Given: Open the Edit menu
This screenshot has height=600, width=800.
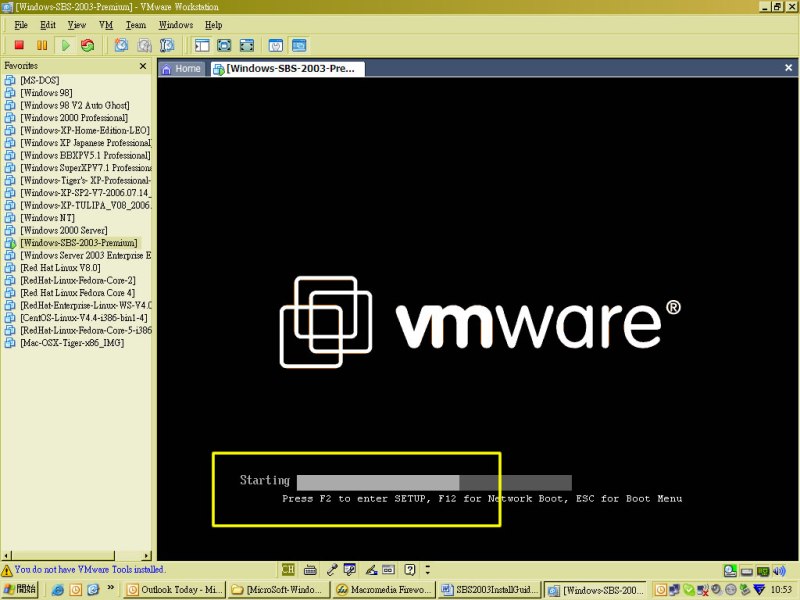Looking at the screenshot, I should pyautogui.click(x=48, y=24).
